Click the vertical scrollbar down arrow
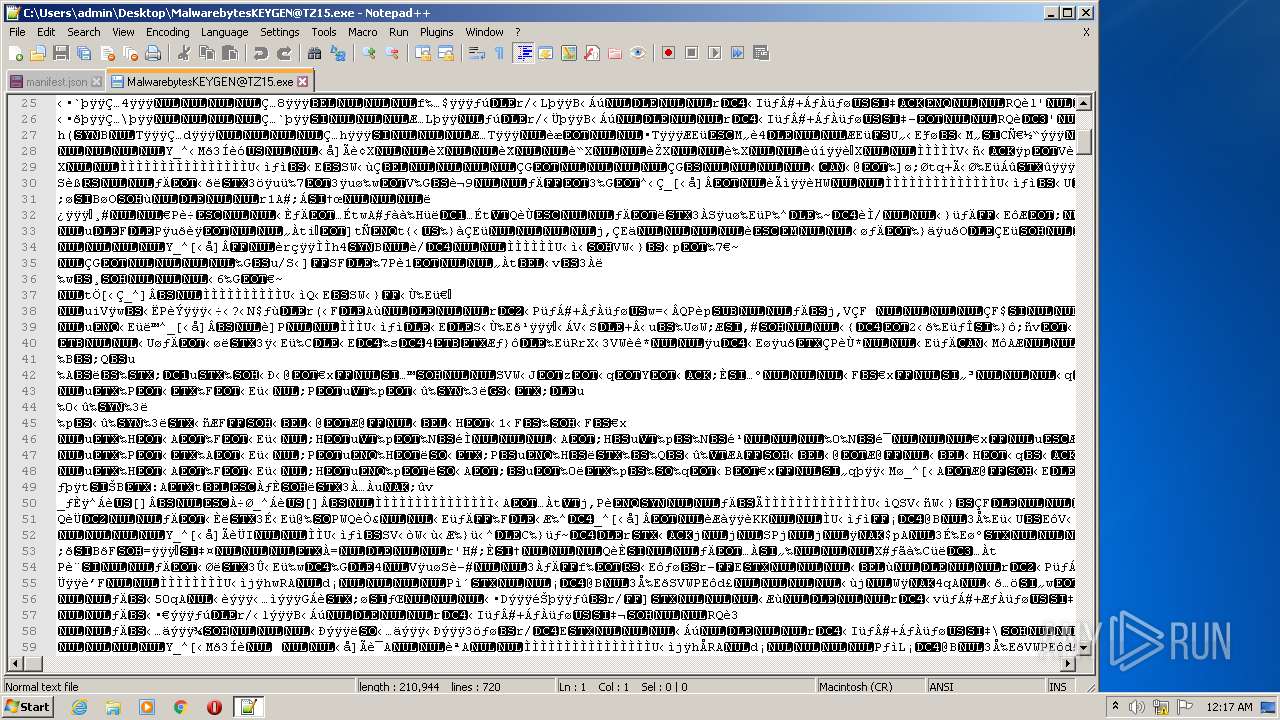This screenshot has height=720, width=1280. [1084, 647]
